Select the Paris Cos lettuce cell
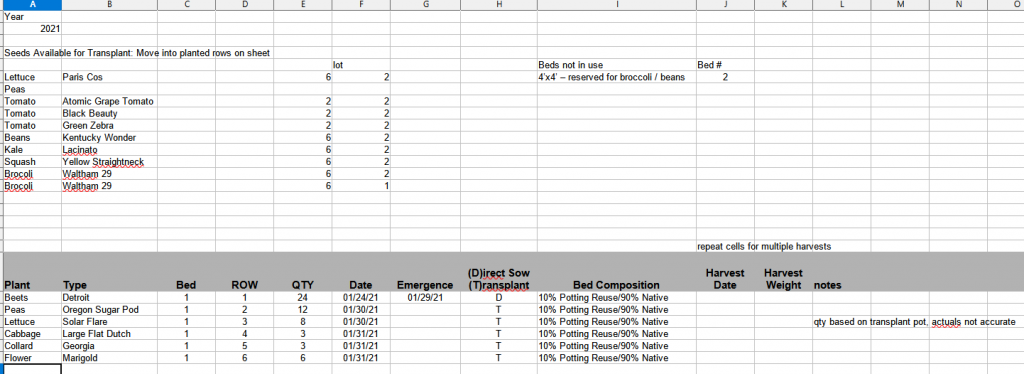 point(109,77)
